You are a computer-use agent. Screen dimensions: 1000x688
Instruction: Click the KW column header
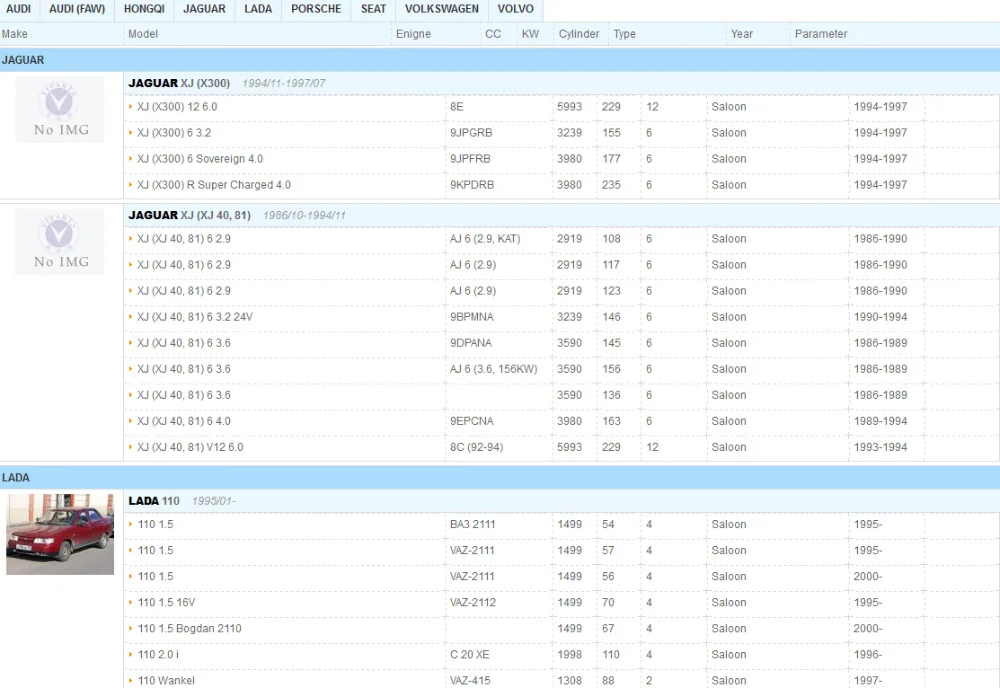530,34
